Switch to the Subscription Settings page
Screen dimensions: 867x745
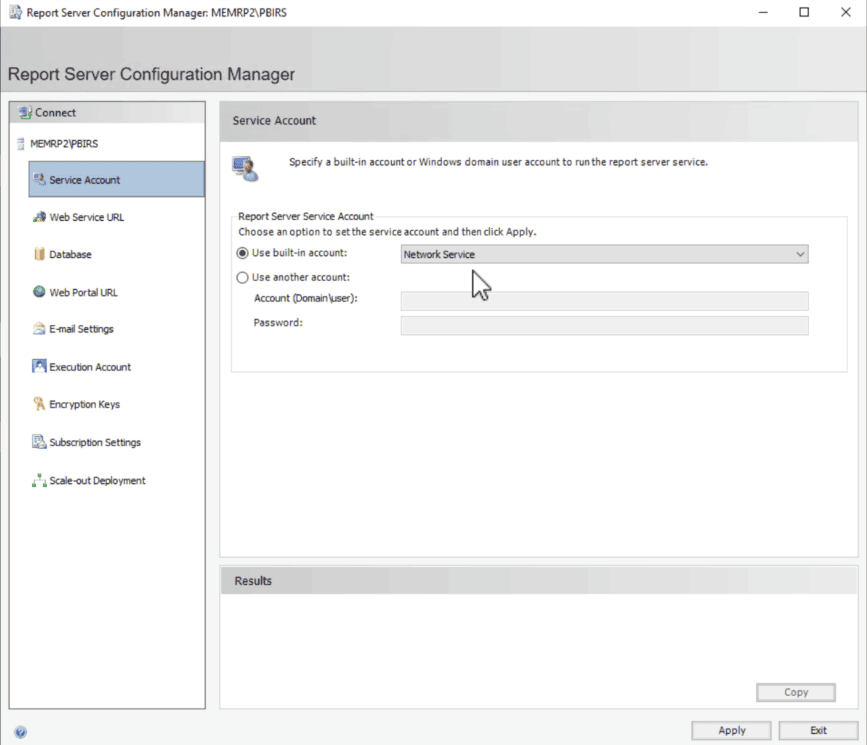(x=95, y=442)
